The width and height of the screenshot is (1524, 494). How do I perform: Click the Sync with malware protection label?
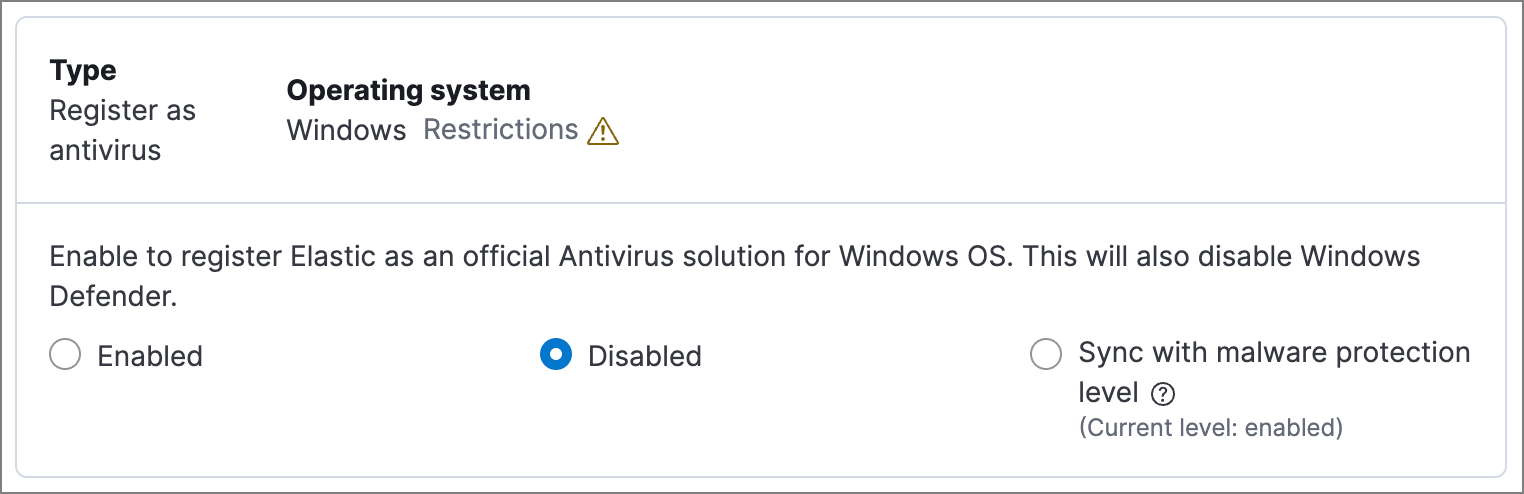[x=1274, y=353]
